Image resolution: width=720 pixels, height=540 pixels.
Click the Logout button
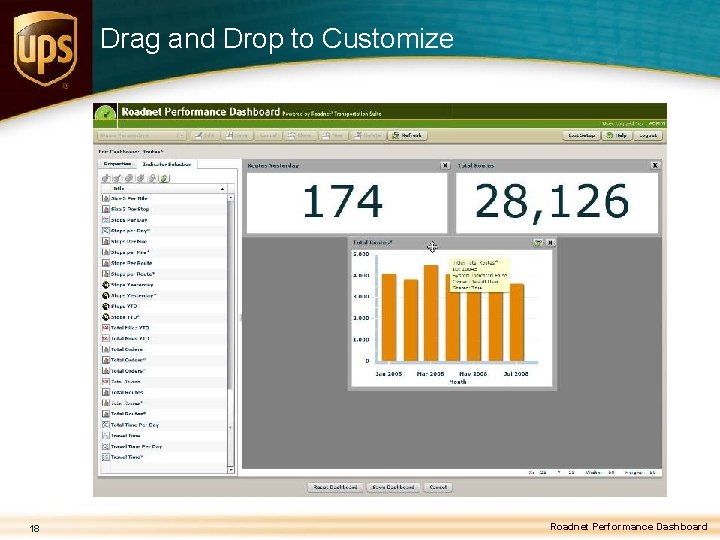648,135
